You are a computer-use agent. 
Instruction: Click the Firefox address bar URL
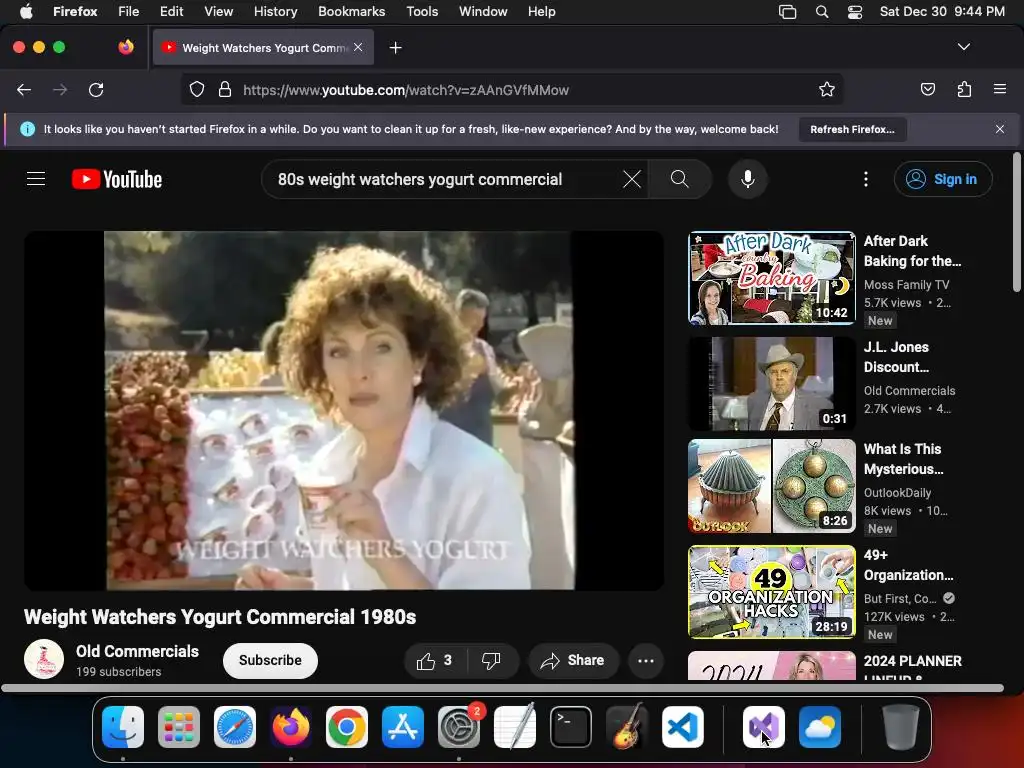point(406,90)
